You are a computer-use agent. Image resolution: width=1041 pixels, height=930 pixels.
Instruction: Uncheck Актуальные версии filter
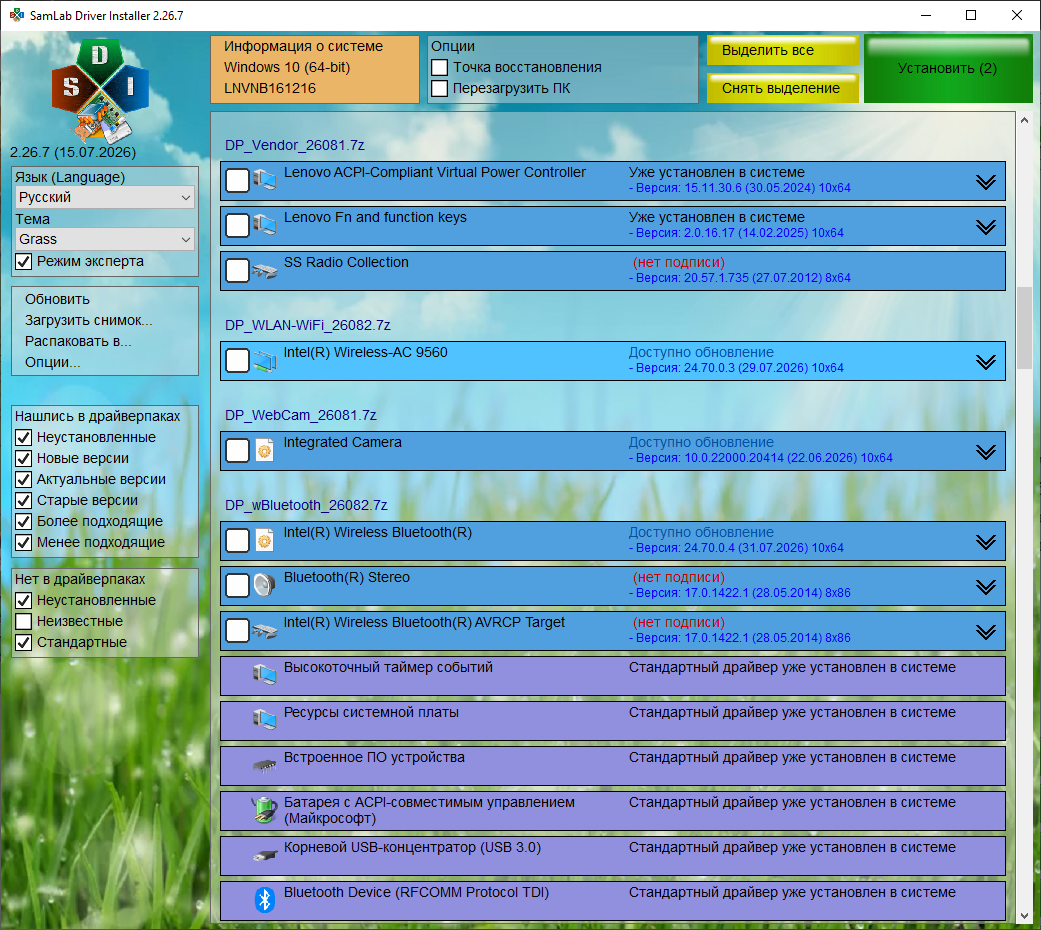click(x=24, y=479)
